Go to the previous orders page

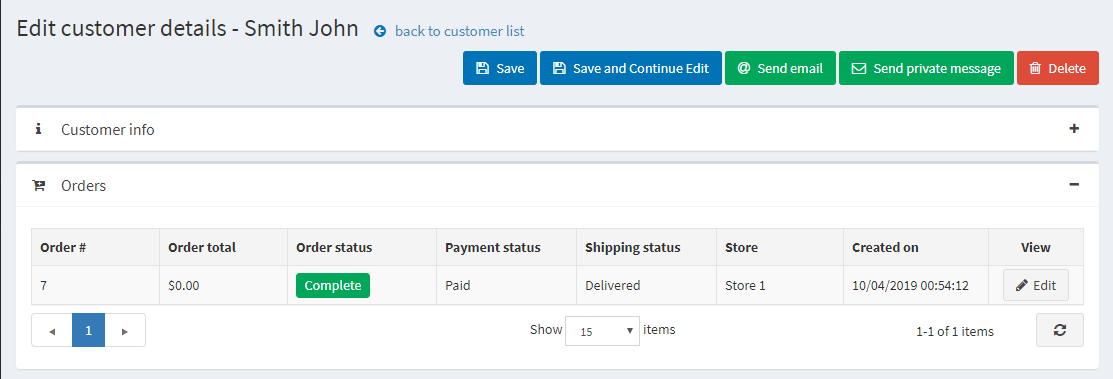click(52, 330)
